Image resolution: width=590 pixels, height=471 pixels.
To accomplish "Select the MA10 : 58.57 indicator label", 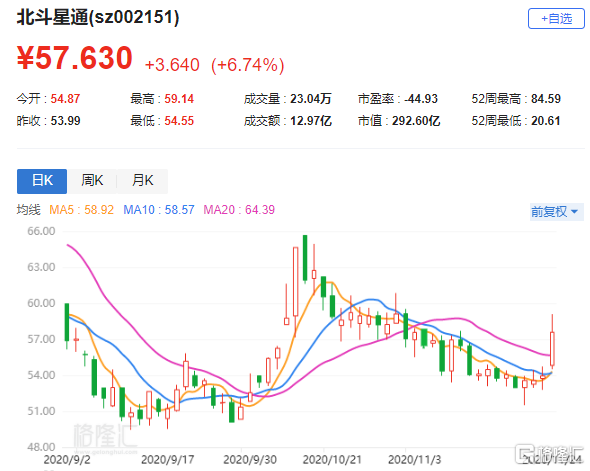I will 159,210.
